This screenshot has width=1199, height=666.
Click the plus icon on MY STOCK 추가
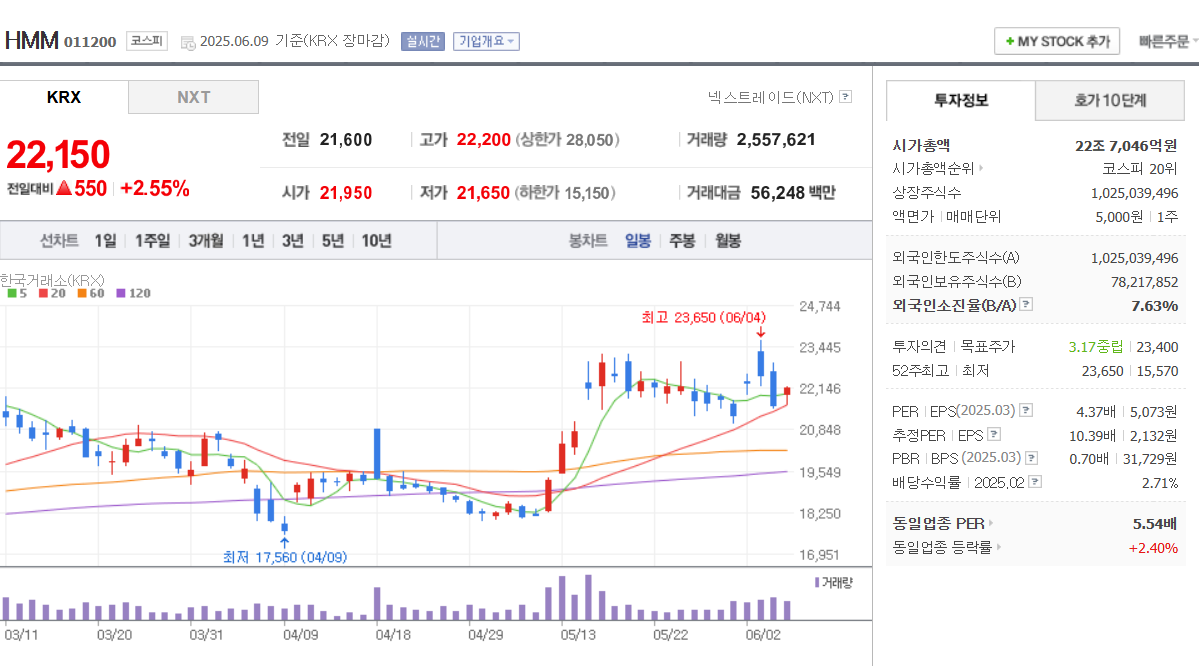click(1010, 41)
